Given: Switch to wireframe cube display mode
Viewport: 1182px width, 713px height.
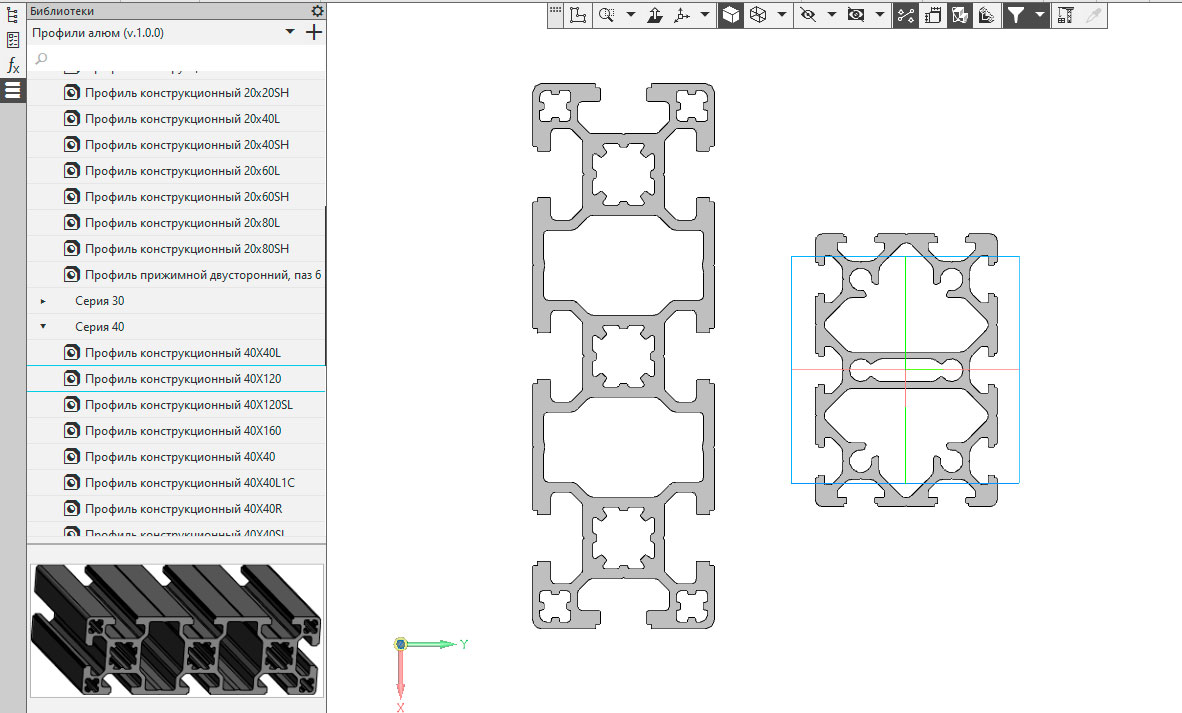Looking at the screenshot, I should 758,15.
